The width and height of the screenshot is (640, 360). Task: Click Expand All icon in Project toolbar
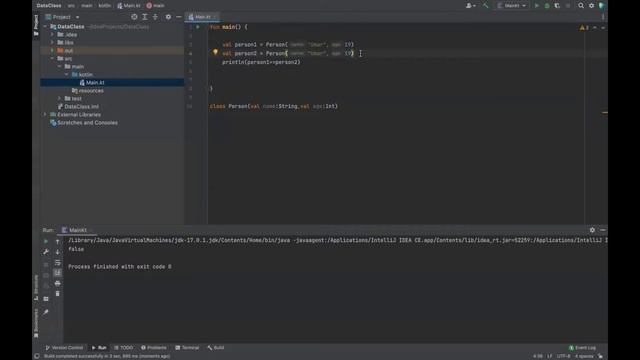144,17
